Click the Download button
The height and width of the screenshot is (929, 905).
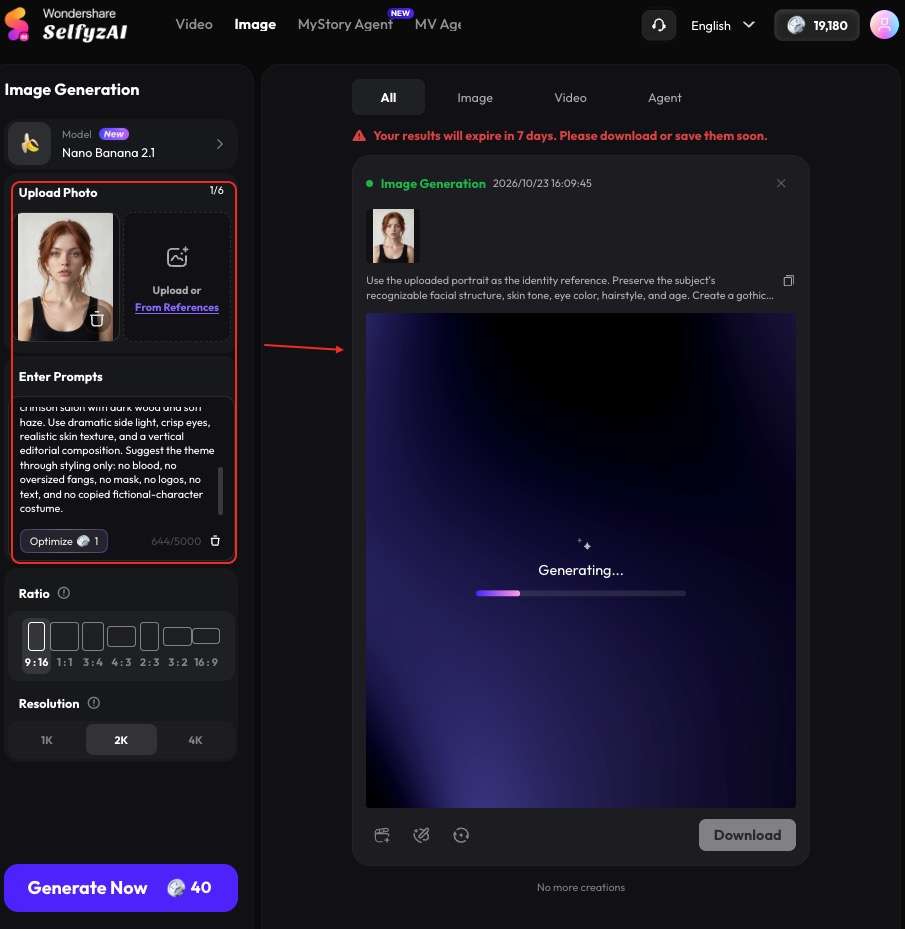[747, 835]
